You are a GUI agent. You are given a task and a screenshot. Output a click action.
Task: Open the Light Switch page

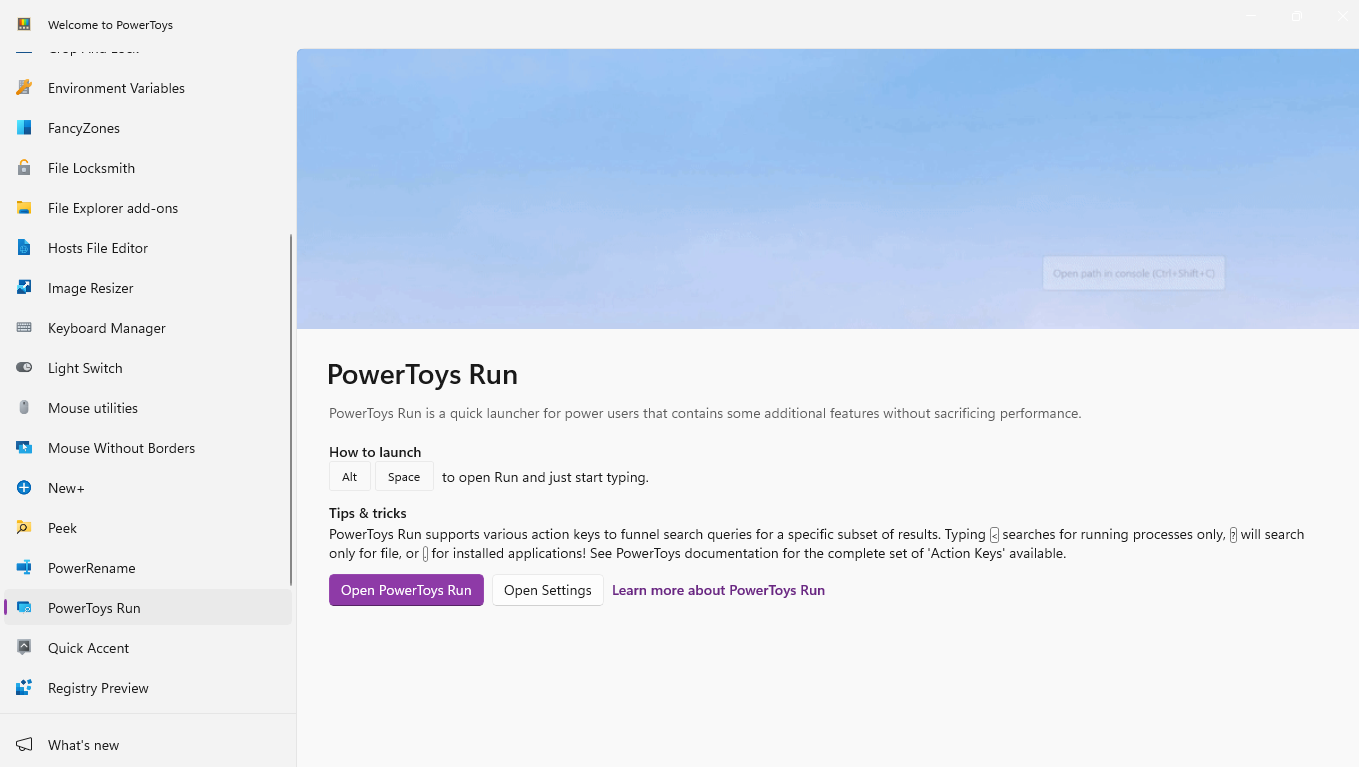pos(148,368)
